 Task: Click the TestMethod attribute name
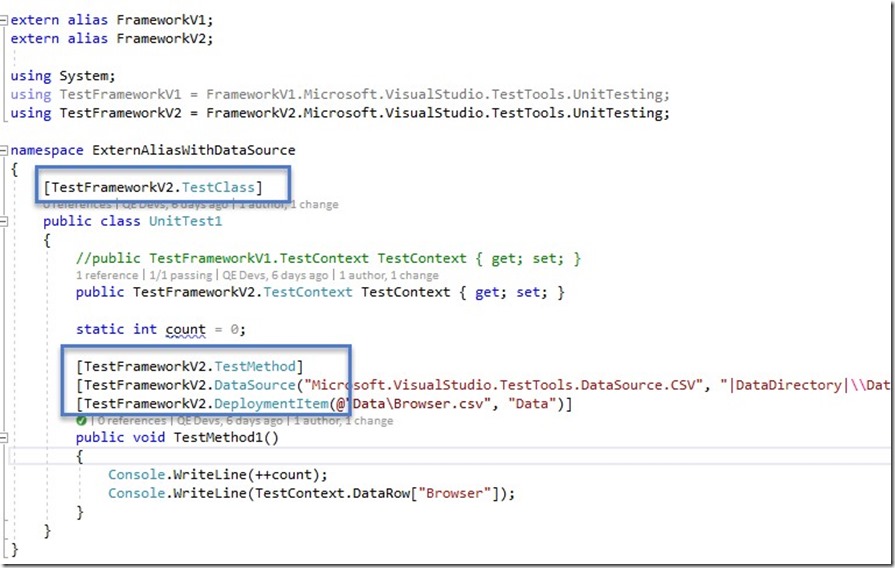tap(258, 366)
